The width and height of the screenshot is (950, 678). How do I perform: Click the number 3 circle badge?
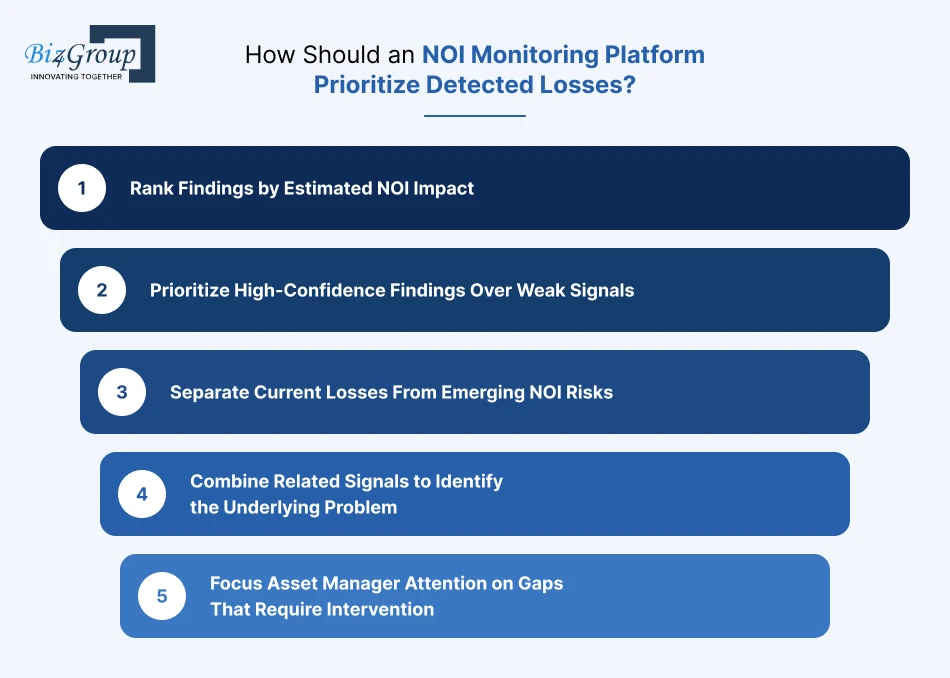[x=122, y=392]
